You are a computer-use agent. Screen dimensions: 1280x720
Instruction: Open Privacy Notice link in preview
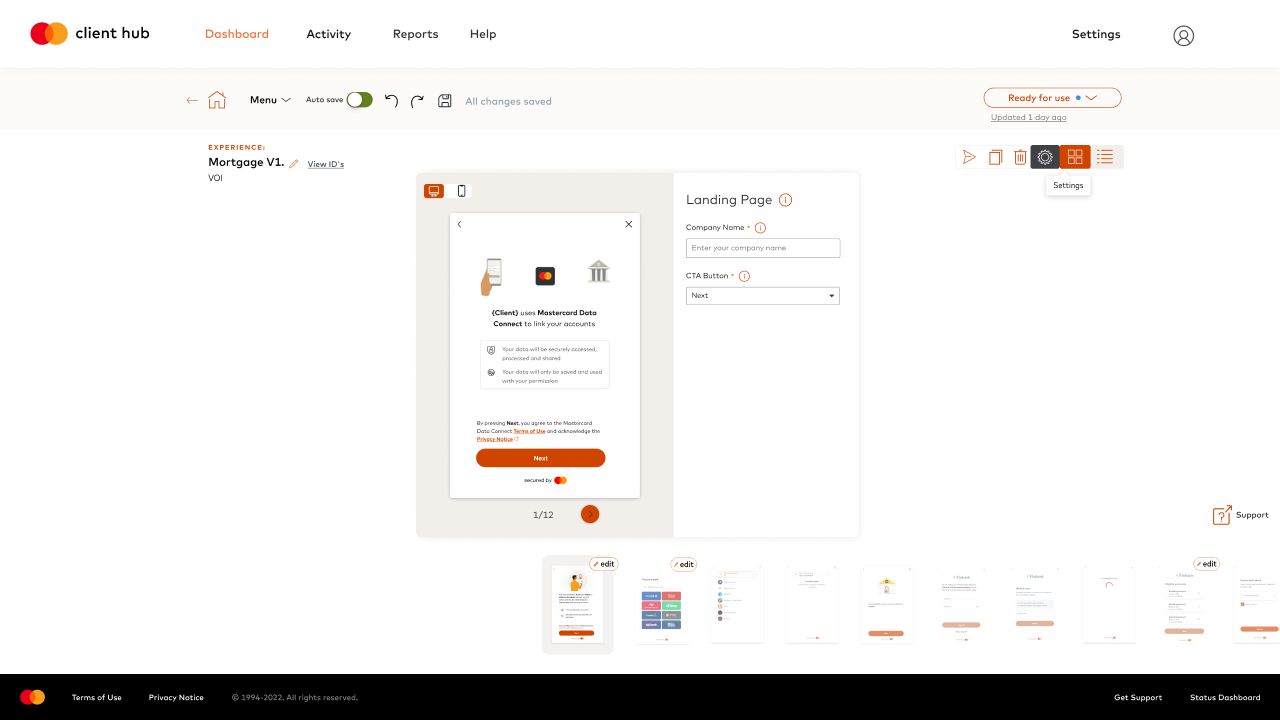coord(495,439)
